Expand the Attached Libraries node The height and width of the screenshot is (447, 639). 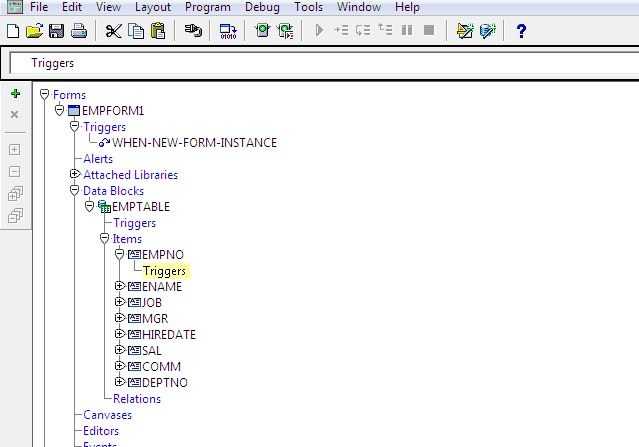click(74, 174)
